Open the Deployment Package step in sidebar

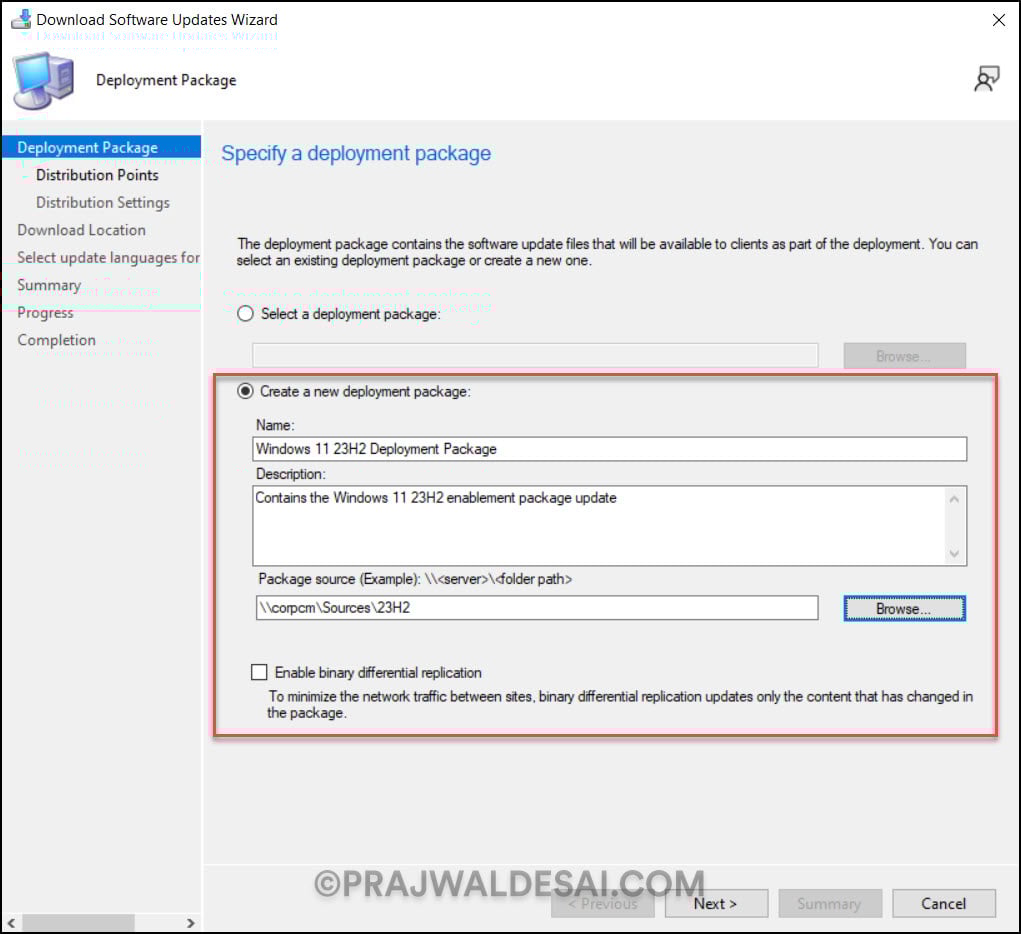[102, 147]
